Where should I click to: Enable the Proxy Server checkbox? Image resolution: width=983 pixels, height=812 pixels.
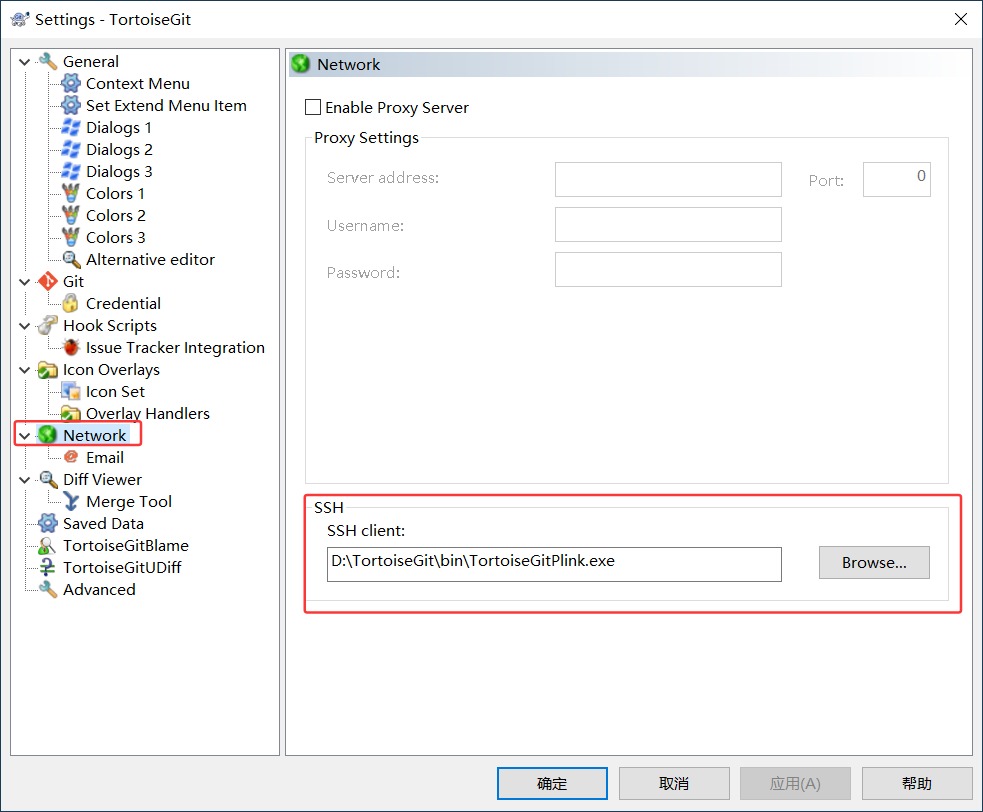pos(313,107)
